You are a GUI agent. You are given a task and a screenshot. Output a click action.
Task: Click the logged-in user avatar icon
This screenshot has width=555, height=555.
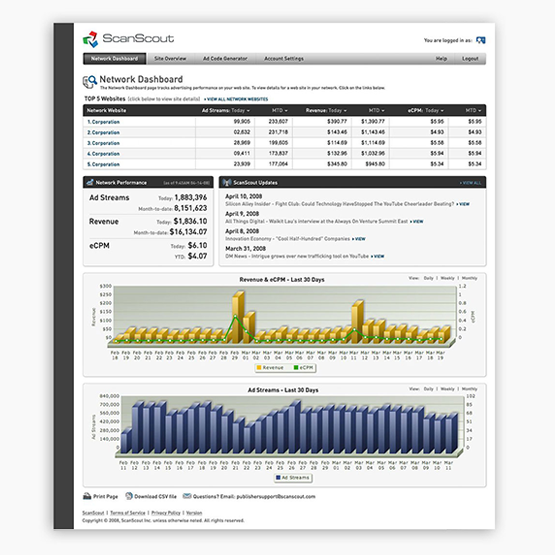point(480,40)
